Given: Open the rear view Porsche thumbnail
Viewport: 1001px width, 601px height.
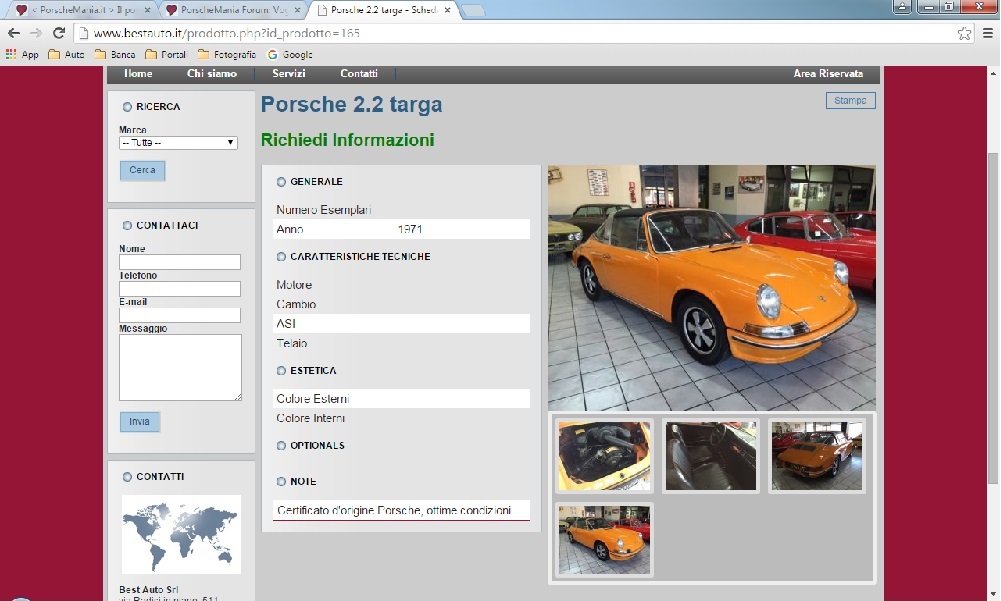Looking at the screenshot, I should pos(817,455).
